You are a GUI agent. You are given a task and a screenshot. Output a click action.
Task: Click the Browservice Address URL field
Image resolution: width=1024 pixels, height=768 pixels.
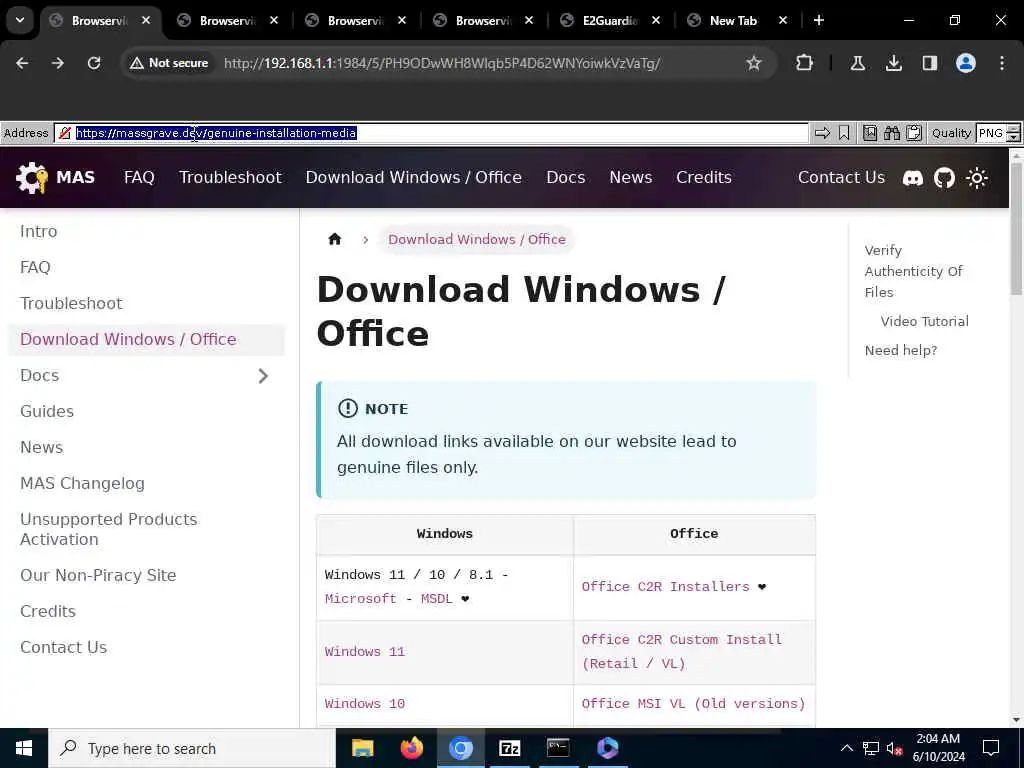[x=432, y=133]
